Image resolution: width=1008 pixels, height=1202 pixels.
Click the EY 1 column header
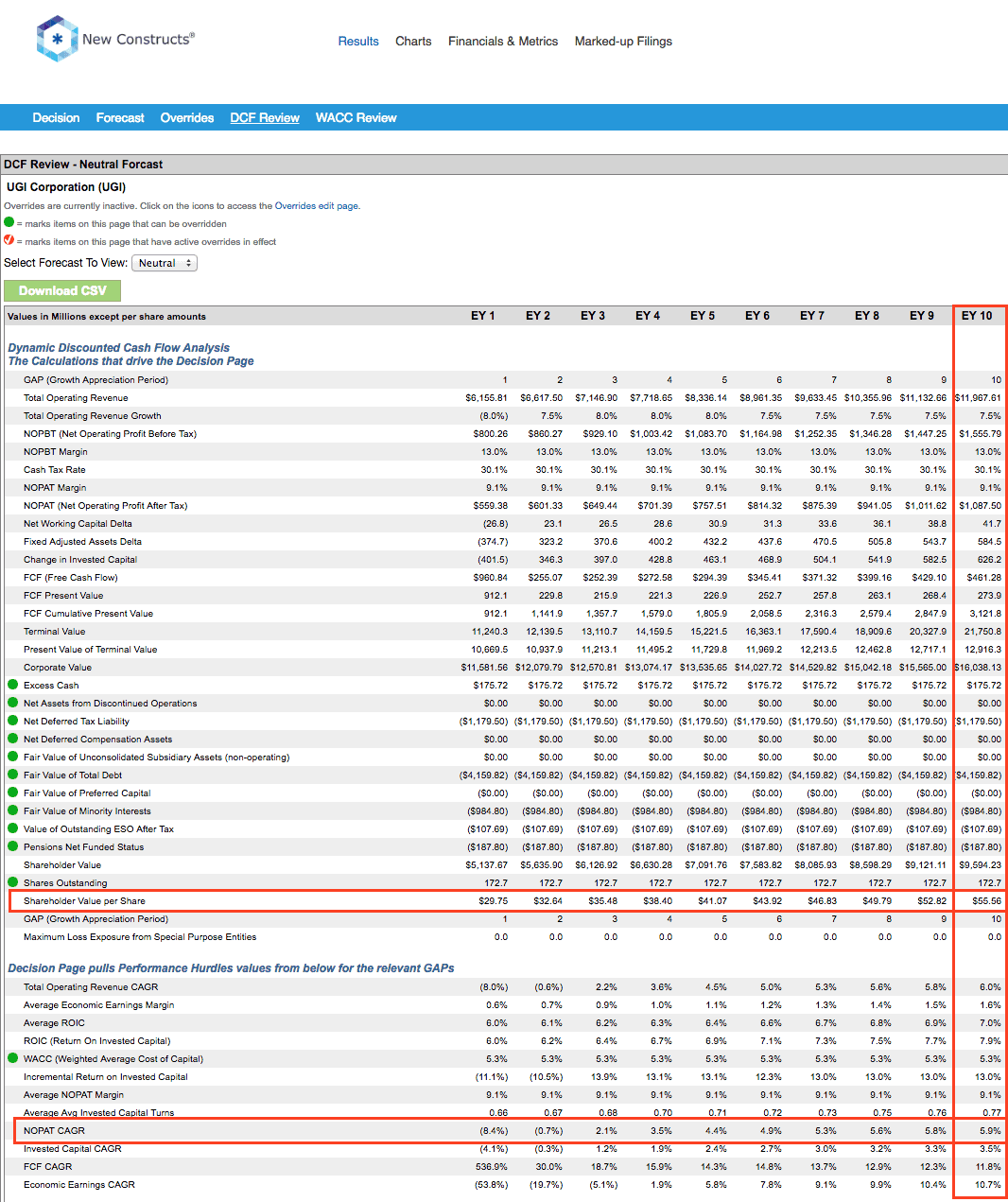pos(483,316)
